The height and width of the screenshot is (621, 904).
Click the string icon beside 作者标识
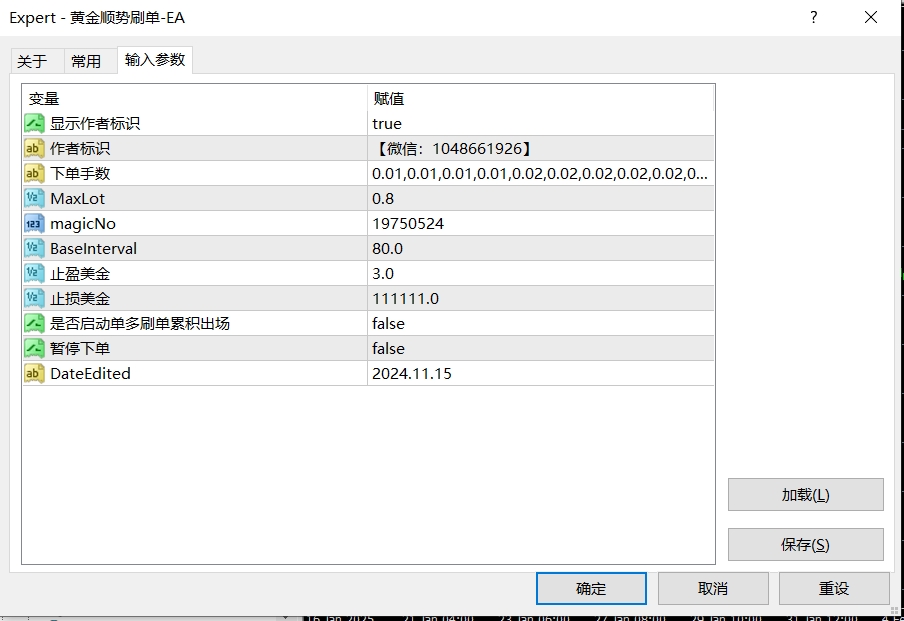pos(34,149)
